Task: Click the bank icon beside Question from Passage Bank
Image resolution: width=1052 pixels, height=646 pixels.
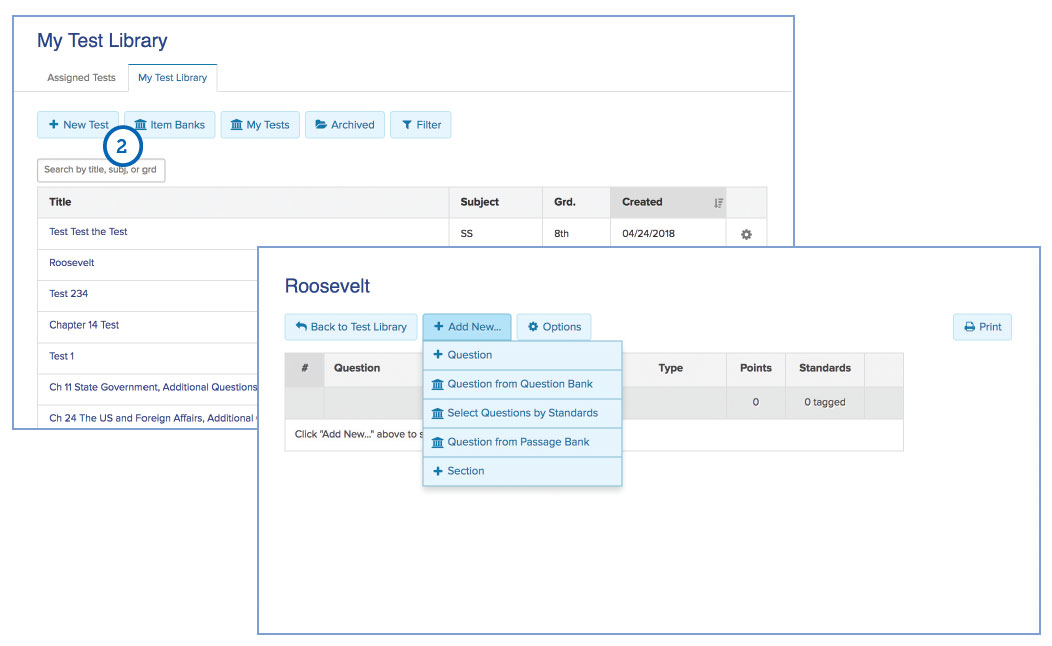Action: (437, 442)
